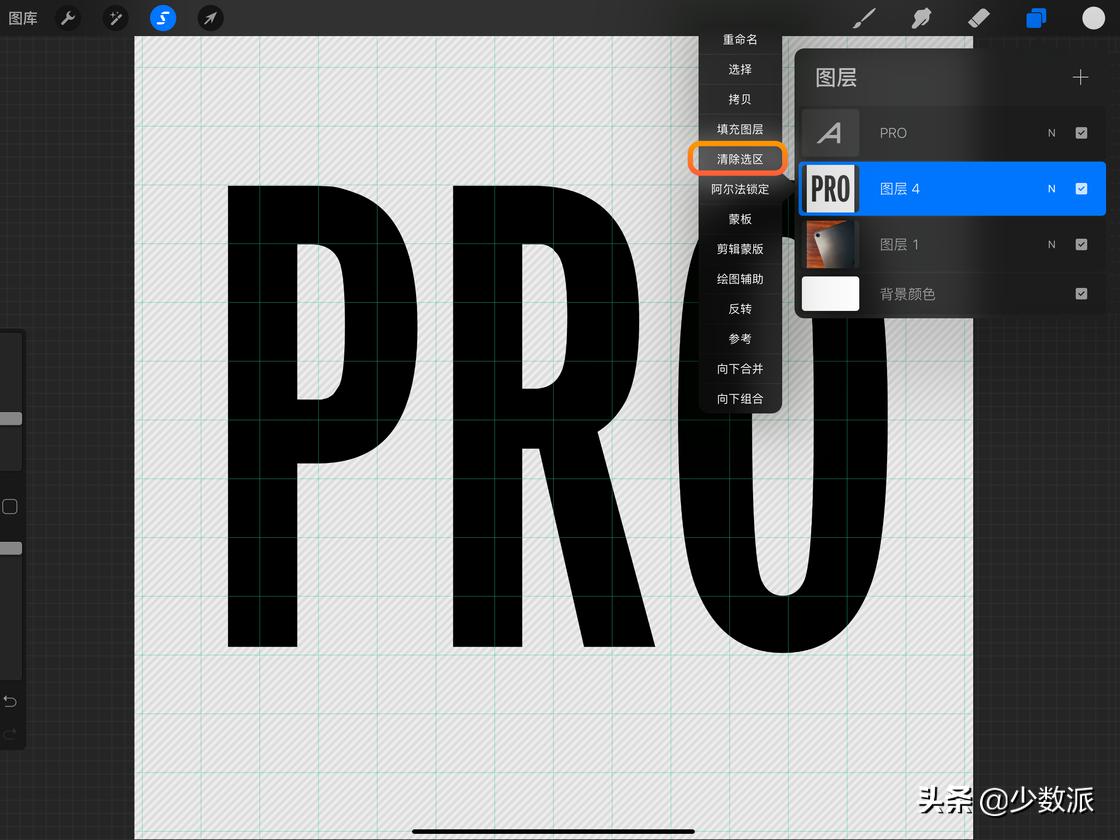Open the Actions wrench menu

click(69, 18)
